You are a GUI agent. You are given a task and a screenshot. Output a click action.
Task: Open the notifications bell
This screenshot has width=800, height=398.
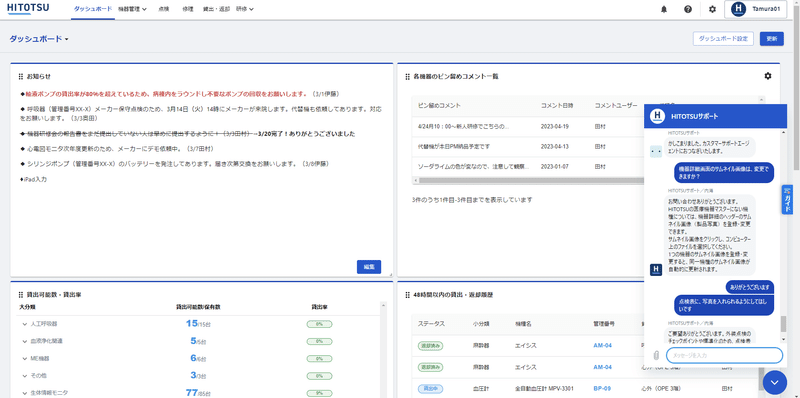tap(664, 9)
